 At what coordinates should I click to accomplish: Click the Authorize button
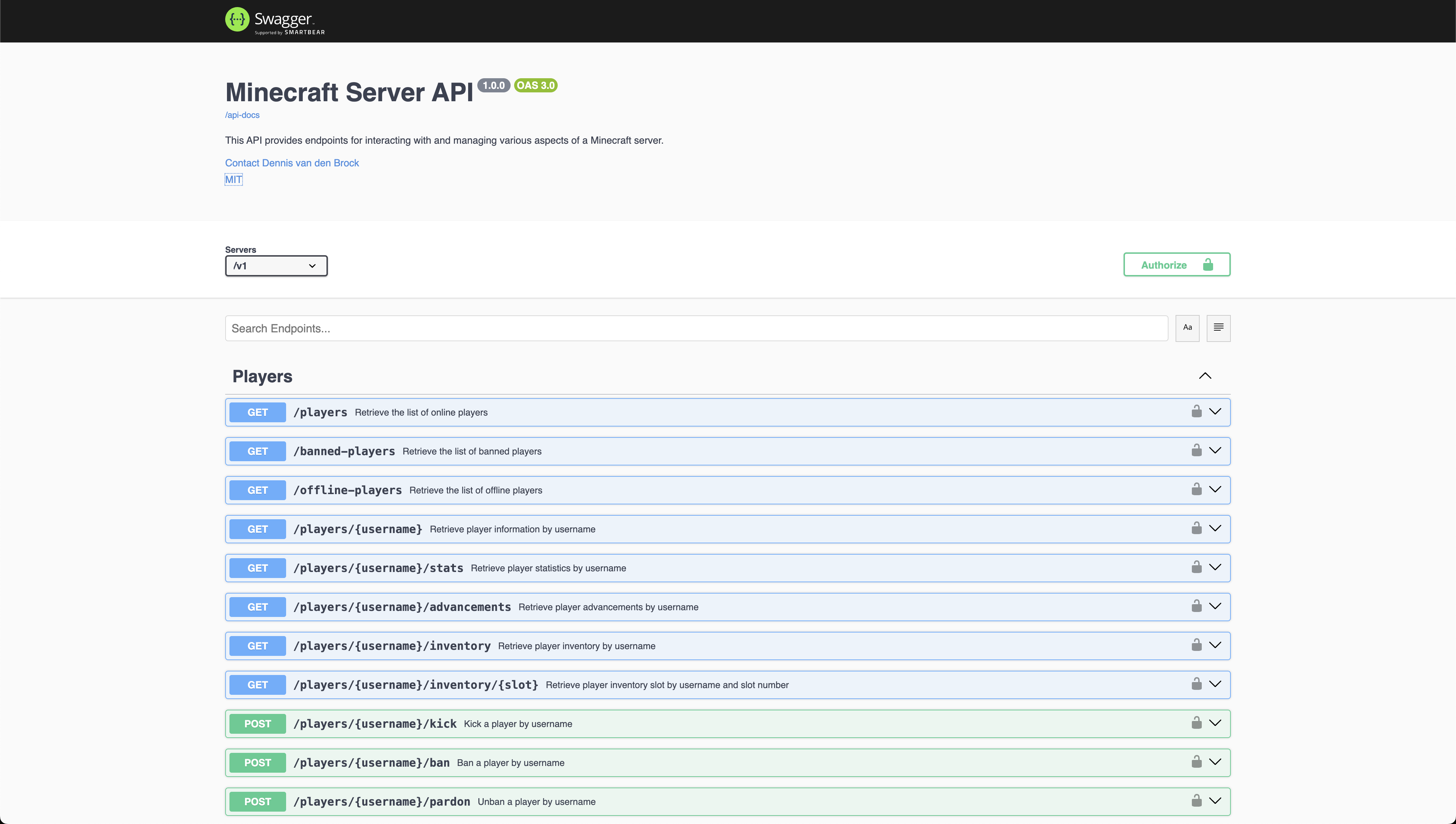[1176, 264]
